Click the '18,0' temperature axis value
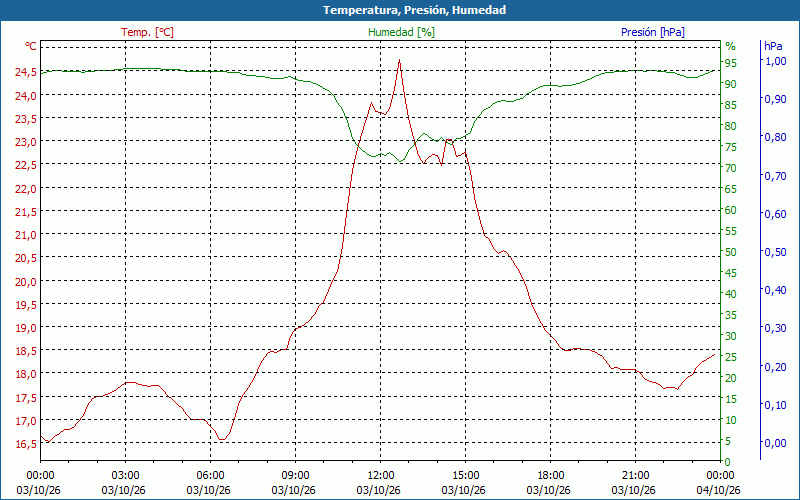Screen dimensions: 800x500 pyautogui.click(x=26, y=374)
